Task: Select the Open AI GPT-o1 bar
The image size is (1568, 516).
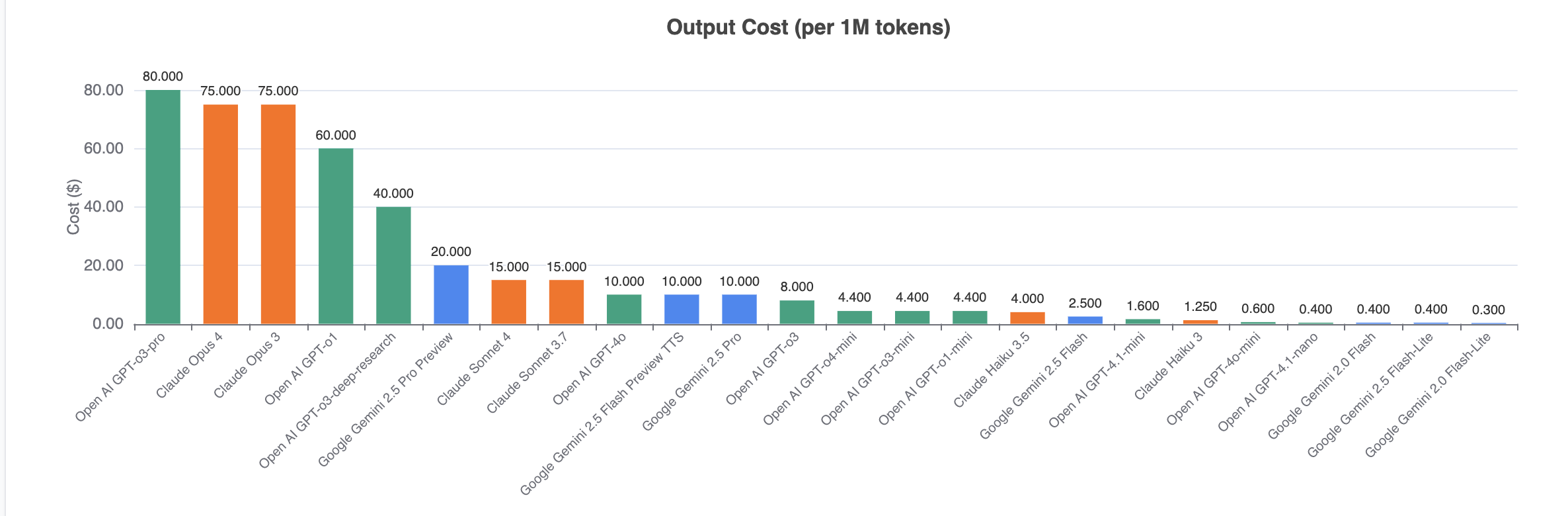Action: 336,236
